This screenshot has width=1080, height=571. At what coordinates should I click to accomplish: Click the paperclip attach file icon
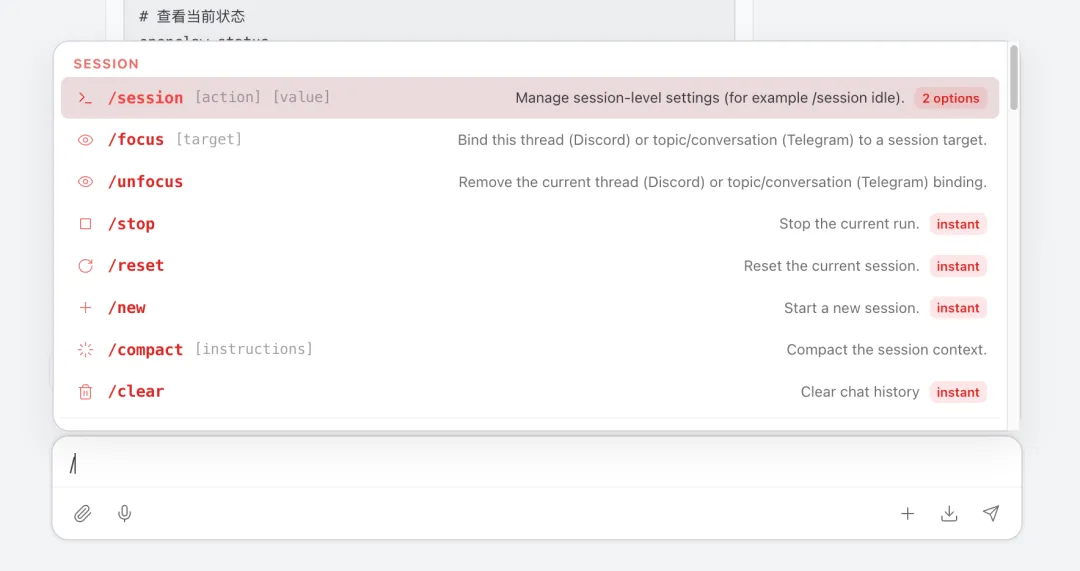pyautogui.click(x=83, y=514)
